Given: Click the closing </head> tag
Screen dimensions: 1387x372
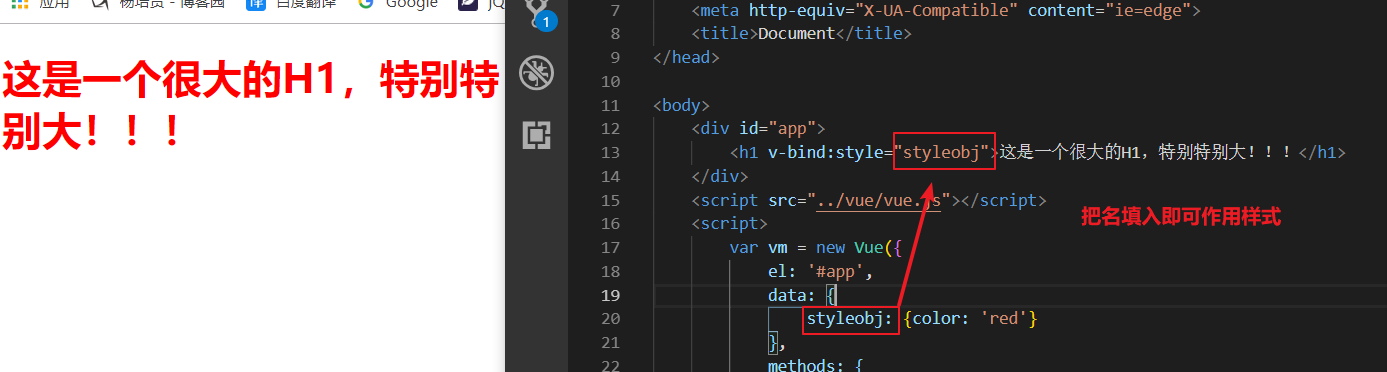Looking at the screenshot, I should (686, 58).
